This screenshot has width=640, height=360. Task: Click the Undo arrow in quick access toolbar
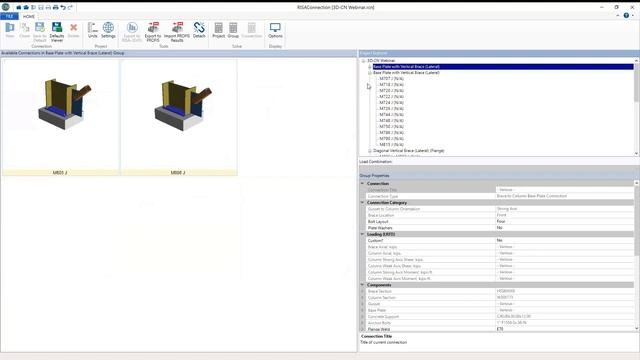coord(63,7)
